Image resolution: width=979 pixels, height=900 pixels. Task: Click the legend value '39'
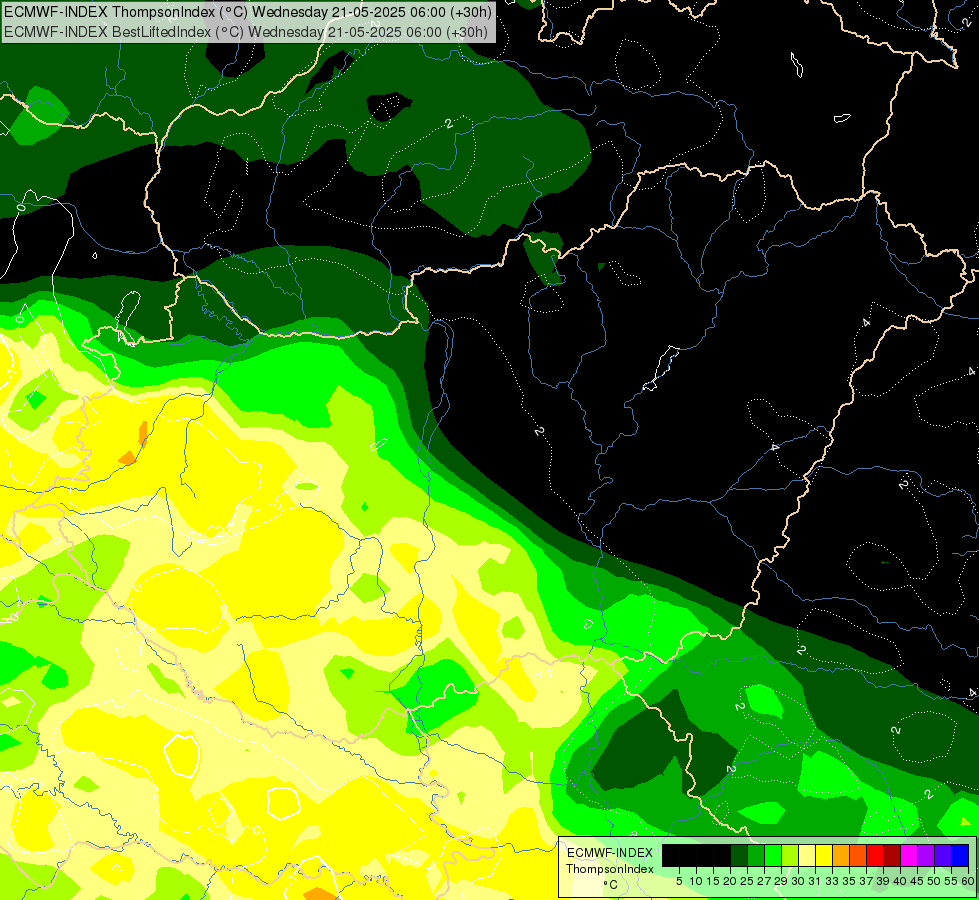pos(883,881)
